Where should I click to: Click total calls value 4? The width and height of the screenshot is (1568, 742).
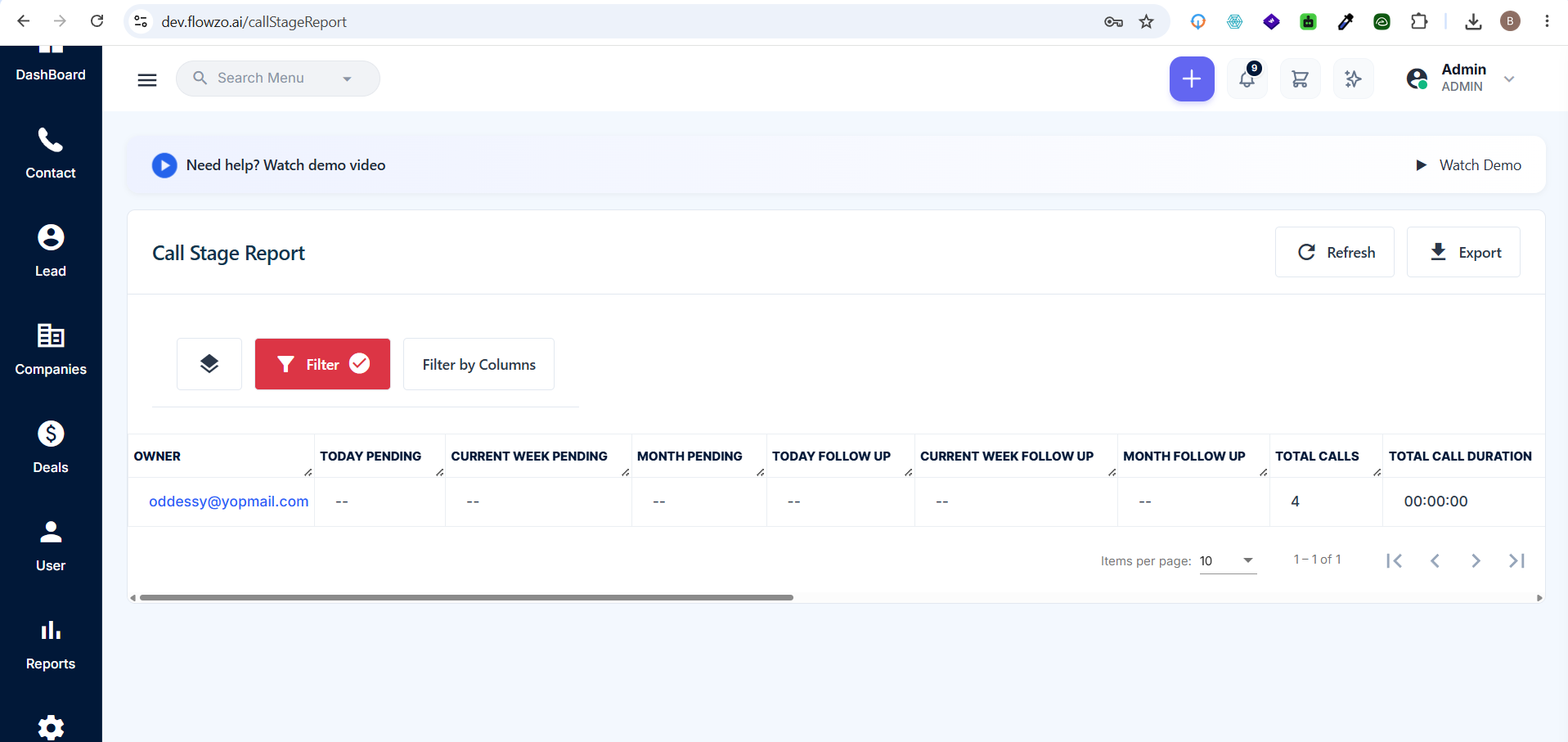(1295, 501)
